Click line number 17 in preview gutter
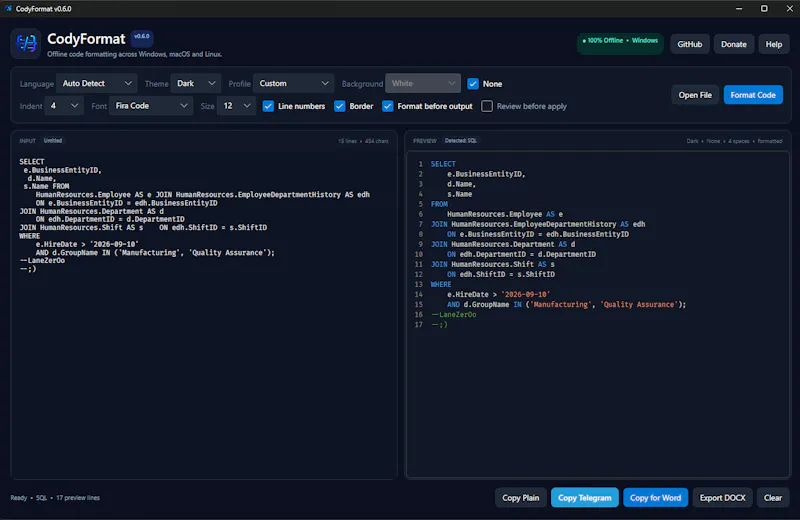The image size is (800, 520). click(418, 325)
